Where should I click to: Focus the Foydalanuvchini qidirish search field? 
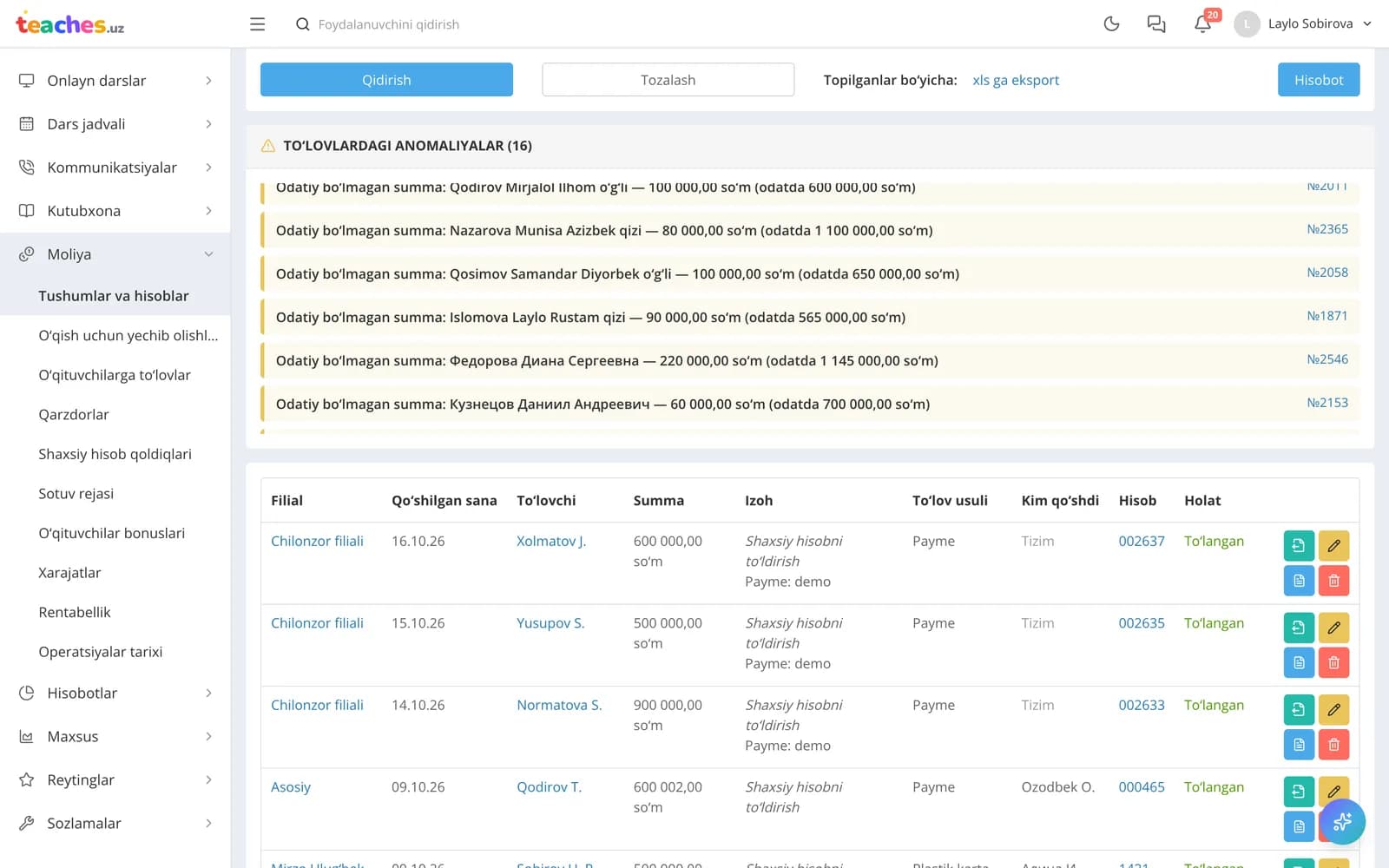[388, 24]
